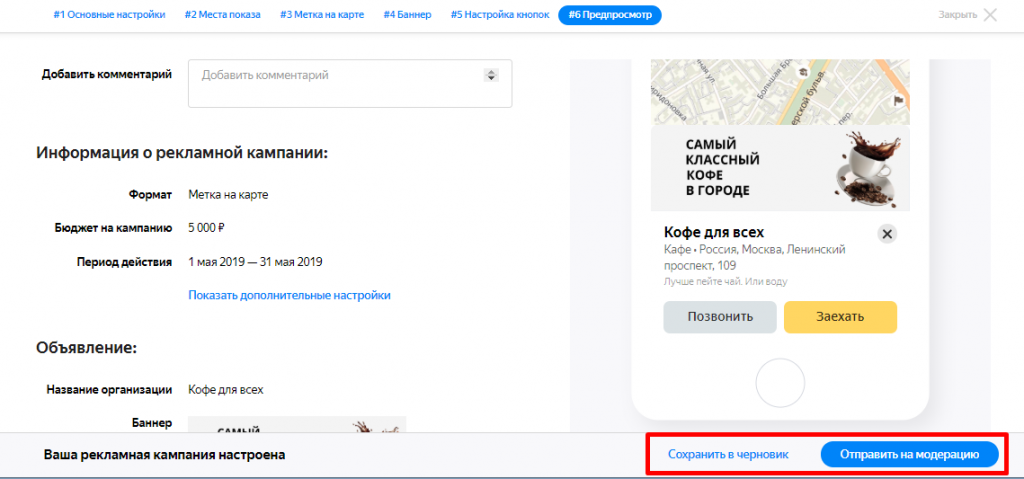
Task: Close the campaign wizard with the X icon
Action: pyautogui.click(x=990, y=15)
